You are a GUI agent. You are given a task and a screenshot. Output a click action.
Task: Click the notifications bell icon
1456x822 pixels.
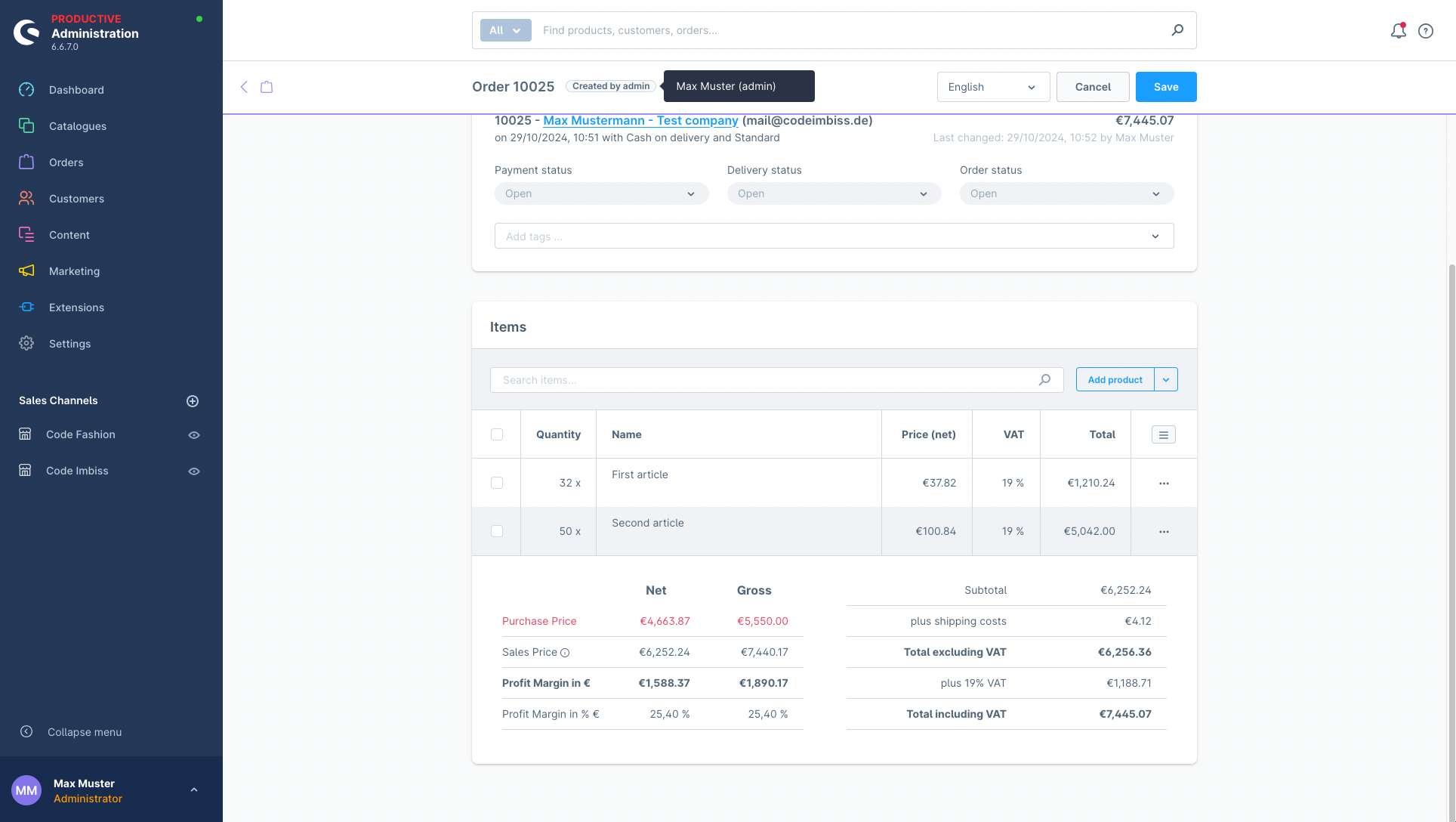[x=1399, y=30]
